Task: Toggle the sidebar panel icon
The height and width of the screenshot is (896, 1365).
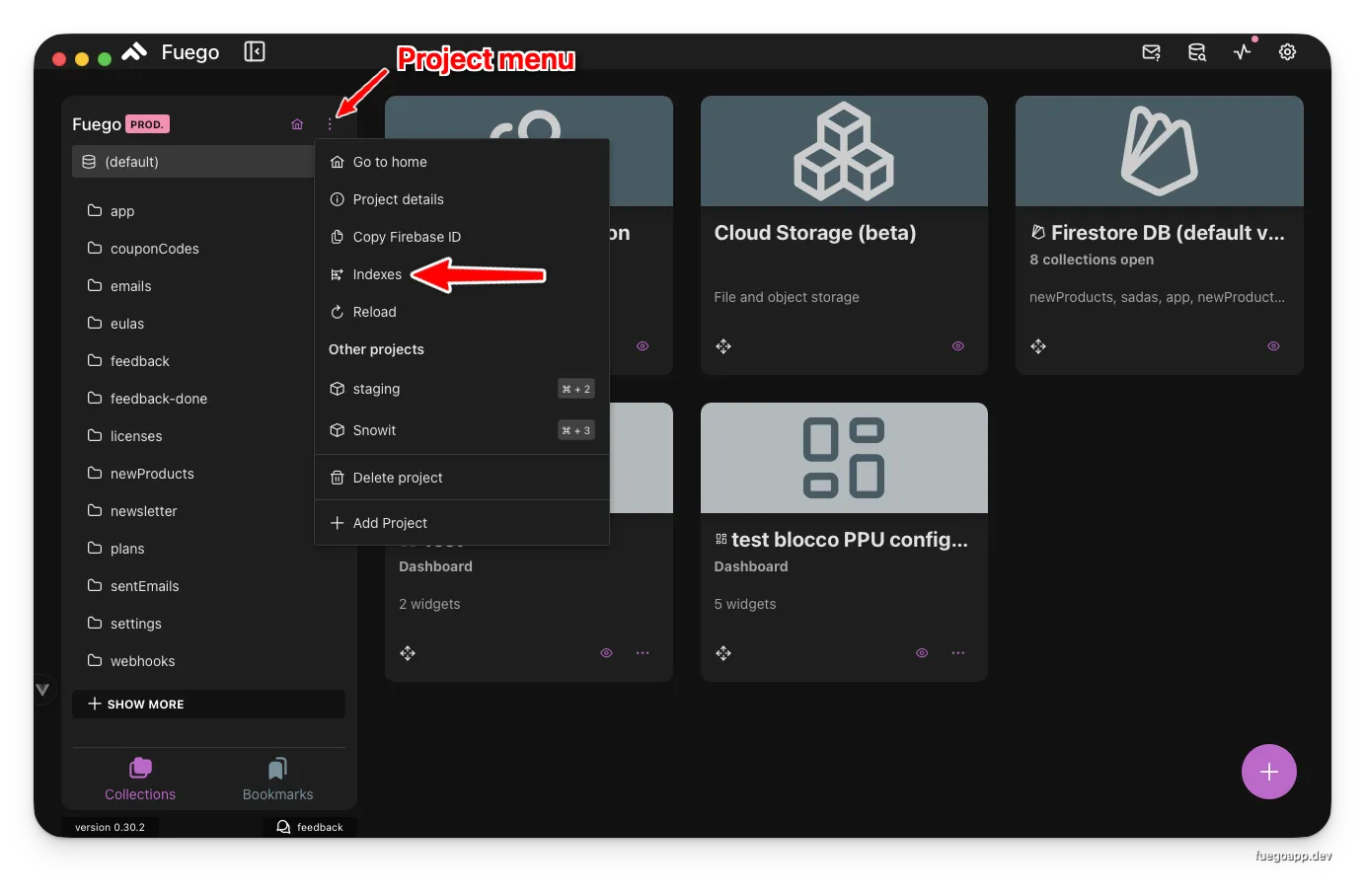Action: point(255,51)
